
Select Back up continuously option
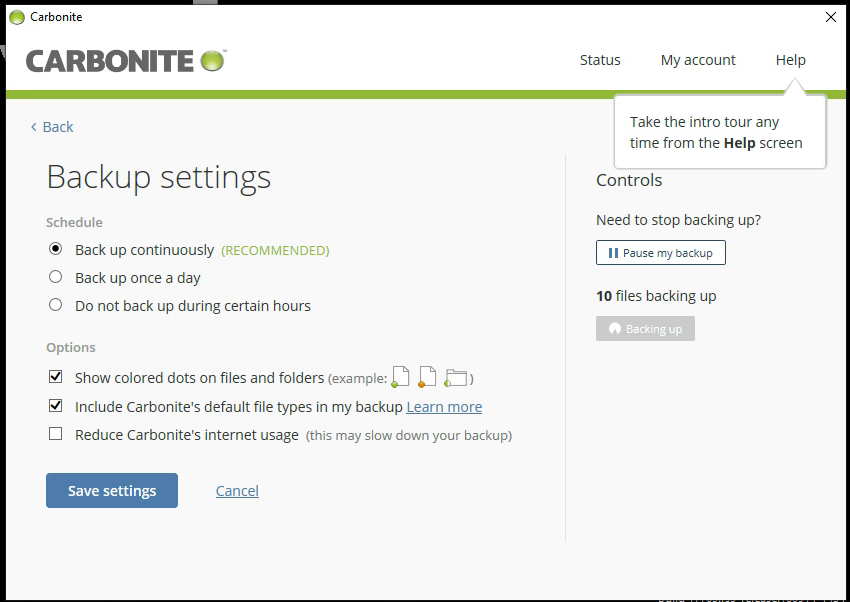coord(56,249)
